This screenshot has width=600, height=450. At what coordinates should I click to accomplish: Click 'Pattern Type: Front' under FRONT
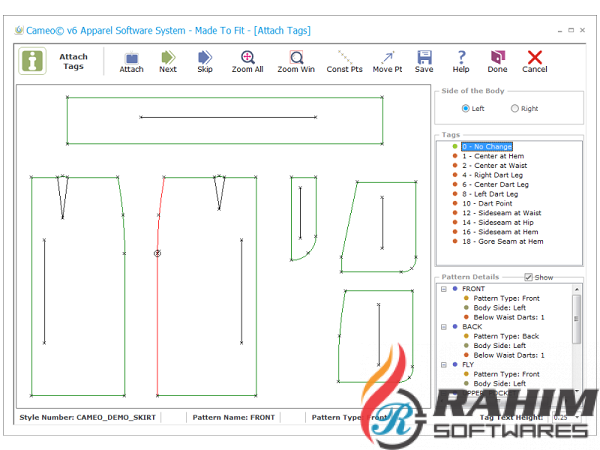click(x=507, y=298)
